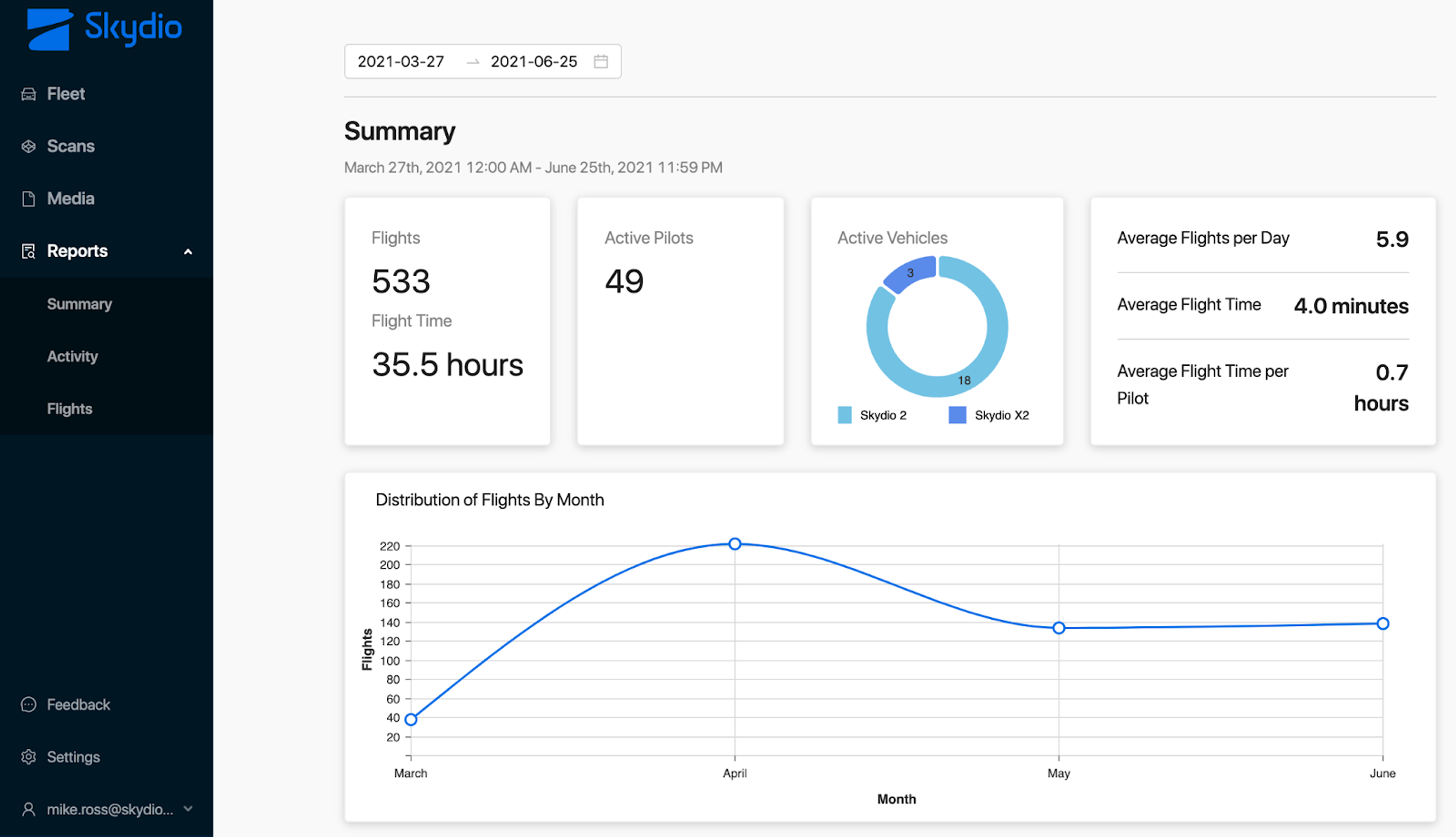1456x837 pixels.
Task: Click the Reports document icon
Action: click(28, 251)
